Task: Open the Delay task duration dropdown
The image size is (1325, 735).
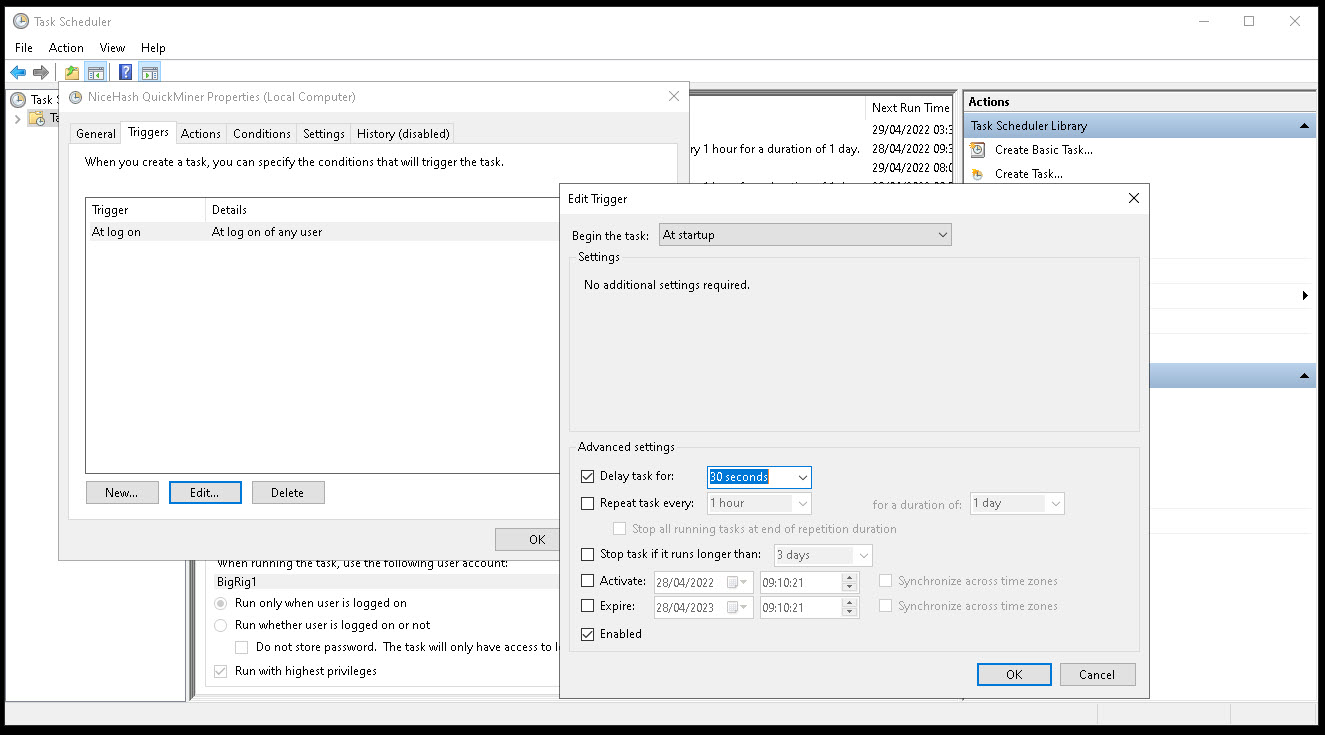Action: (x=801, y=476)
